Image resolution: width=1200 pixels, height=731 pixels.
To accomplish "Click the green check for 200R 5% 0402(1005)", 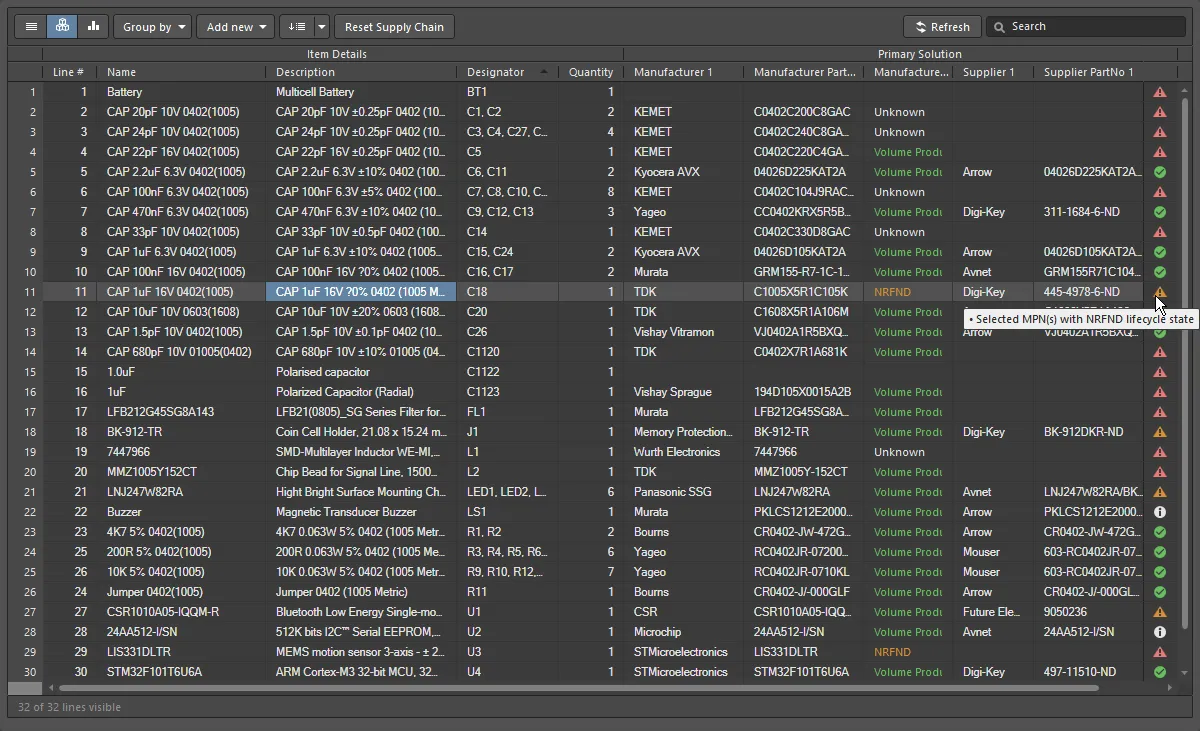I will click(1160, 552).
